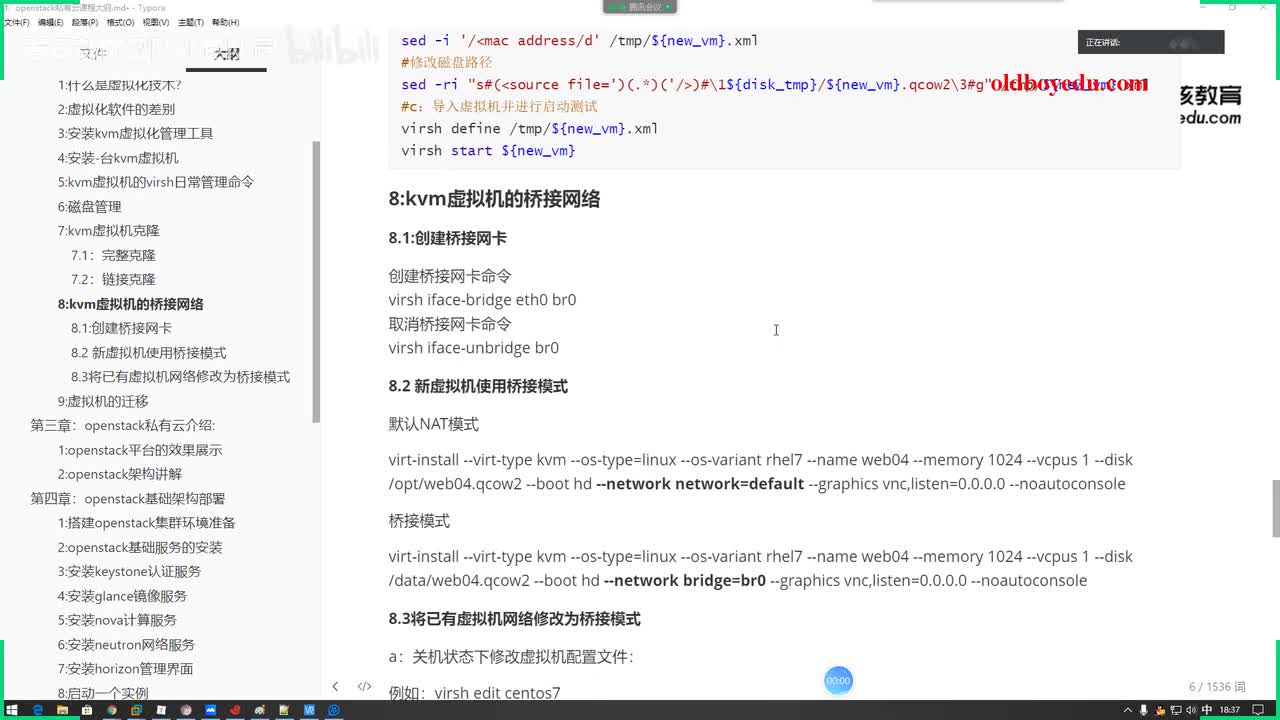
Task: Open the 文件(F) menu
Action: [15, 22]
